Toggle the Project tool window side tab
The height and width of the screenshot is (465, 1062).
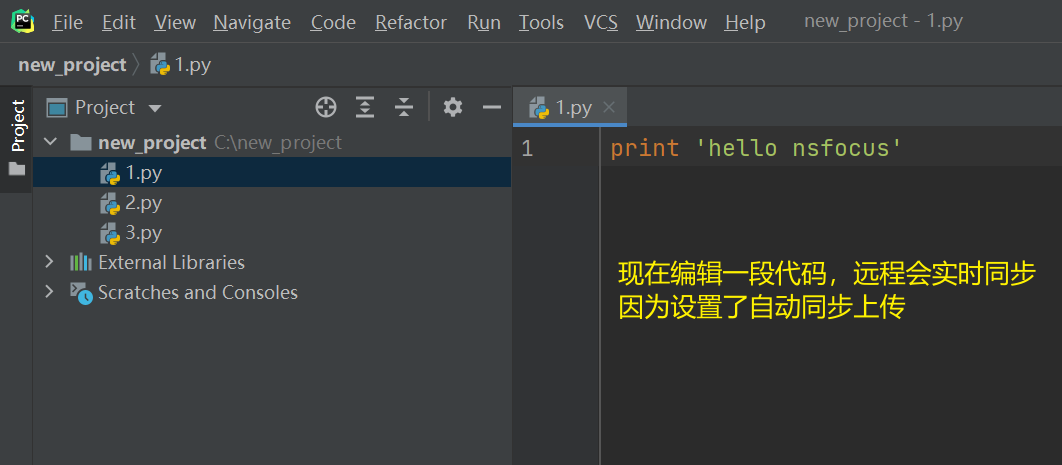click(x=17, y=125)
